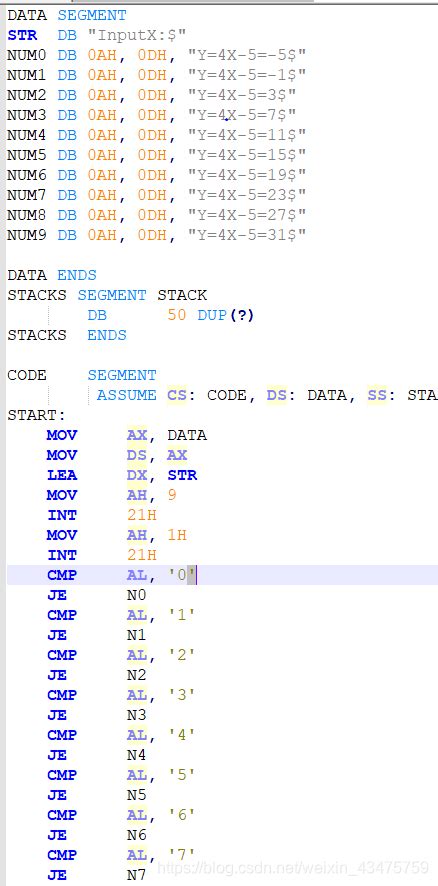Click the 50 DUP(?) expression
This screenshot has width=438, height=886.
tap(211, 315)
